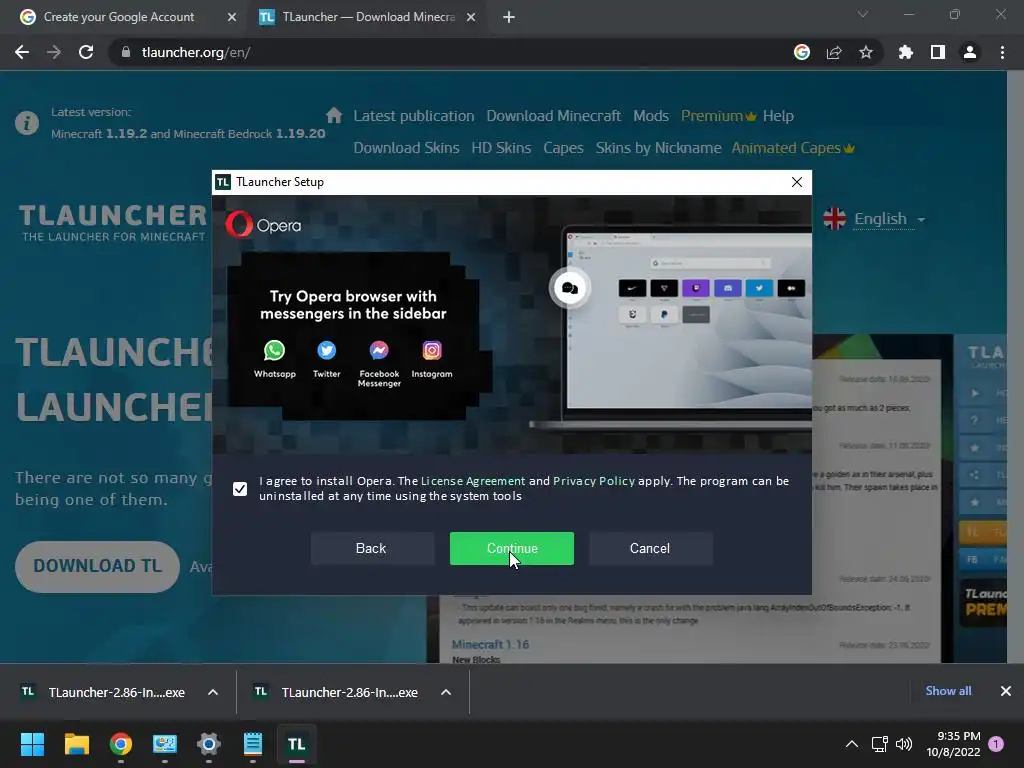Expand second TLauncher-2.86 download options chevron

tap(445, 692)
